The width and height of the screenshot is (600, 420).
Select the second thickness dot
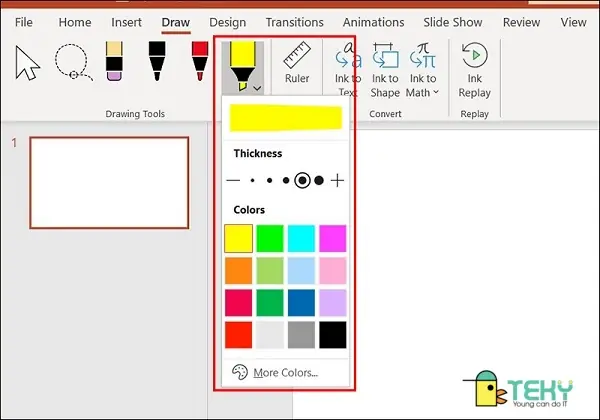pos(269,180)
